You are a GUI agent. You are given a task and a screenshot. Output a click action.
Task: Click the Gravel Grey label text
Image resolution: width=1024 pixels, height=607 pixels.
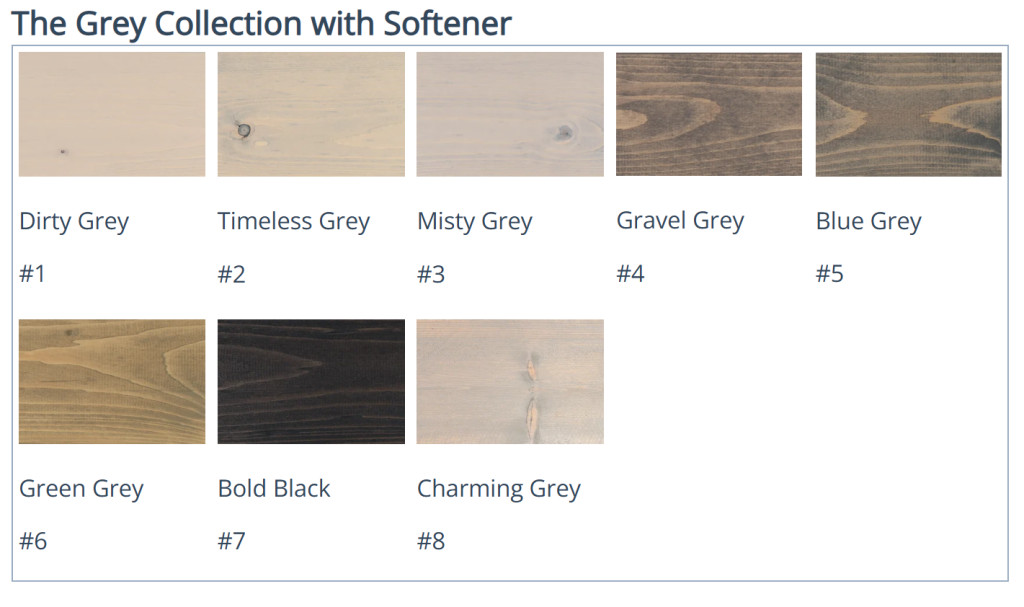[x=680, y=221]
